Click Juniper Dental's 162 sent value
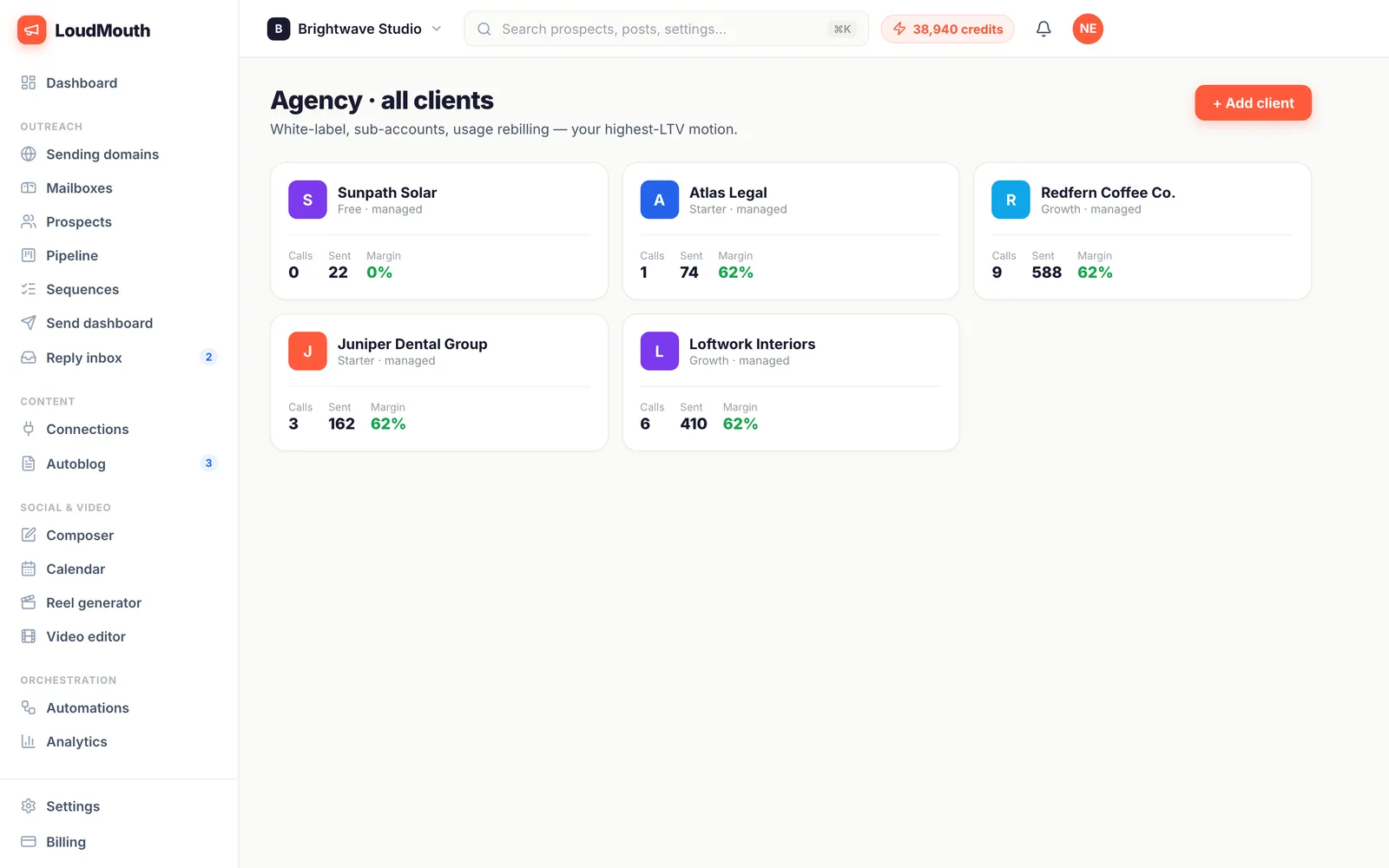Viewport: 1389px width, 868px height. pos(341,424)
